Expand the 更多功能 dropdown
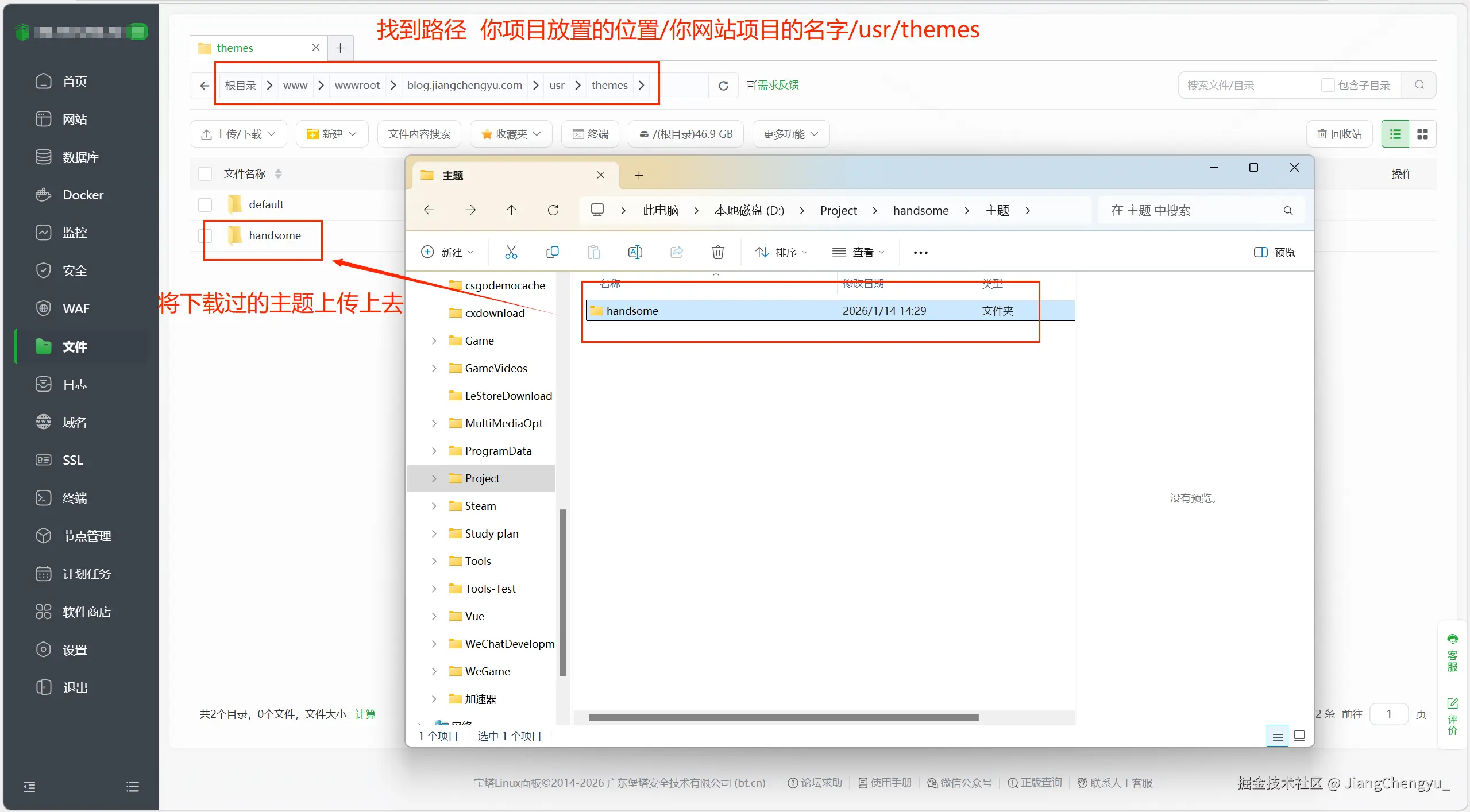Viewport: 1470px width, 812px height. [790, 134]
